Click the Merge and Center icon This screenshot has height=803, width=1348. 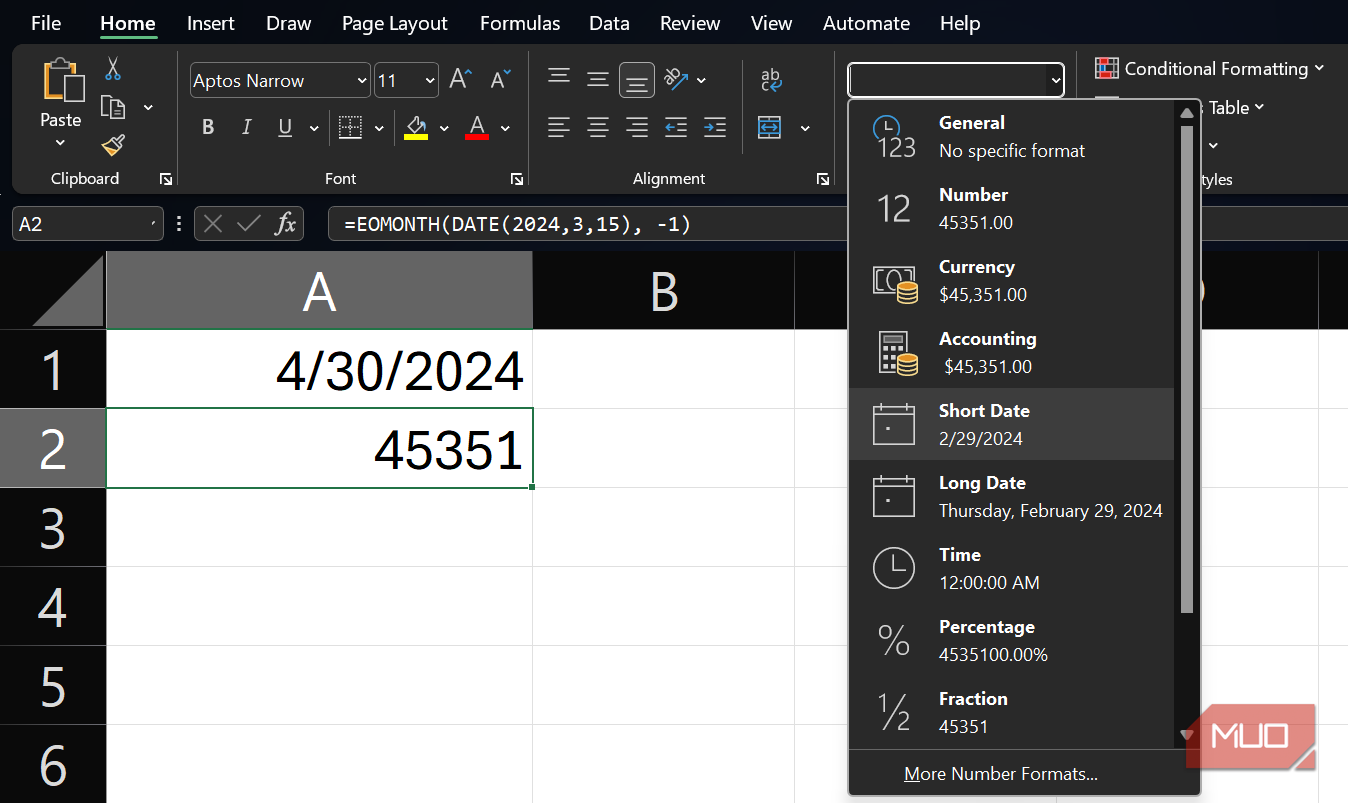770,128
